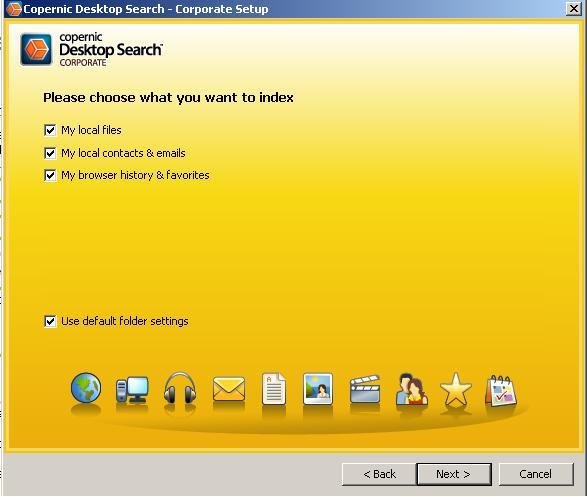
Task: Click the headphones music icon
Action: [x=180, y=388]
